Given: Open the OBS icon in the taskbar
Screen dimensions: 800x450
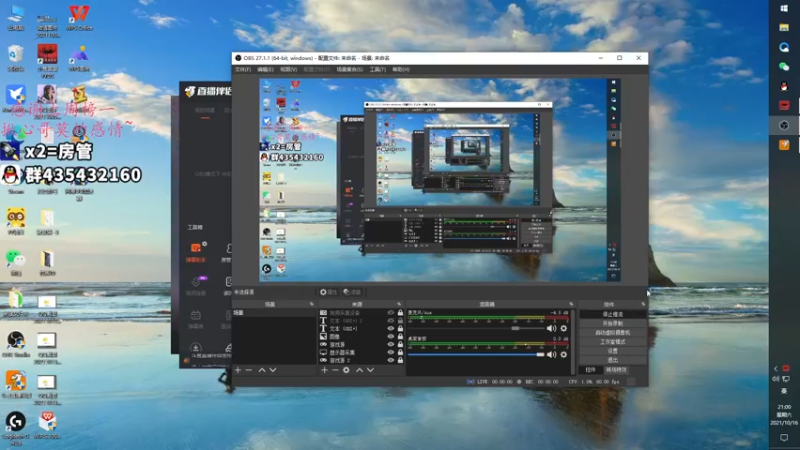Looking at the screenshot, I should [784, 126].
